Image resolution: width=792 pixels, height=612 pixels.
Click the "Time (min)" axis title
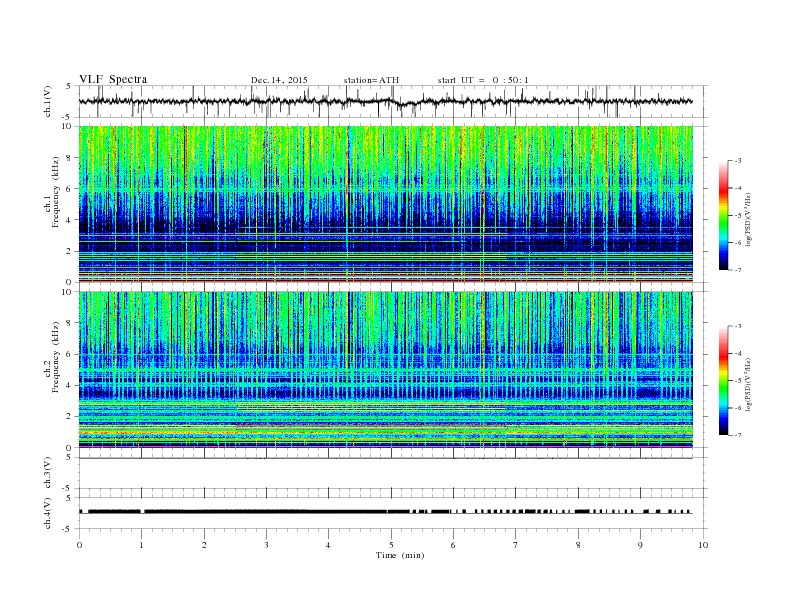click(400, 555)
